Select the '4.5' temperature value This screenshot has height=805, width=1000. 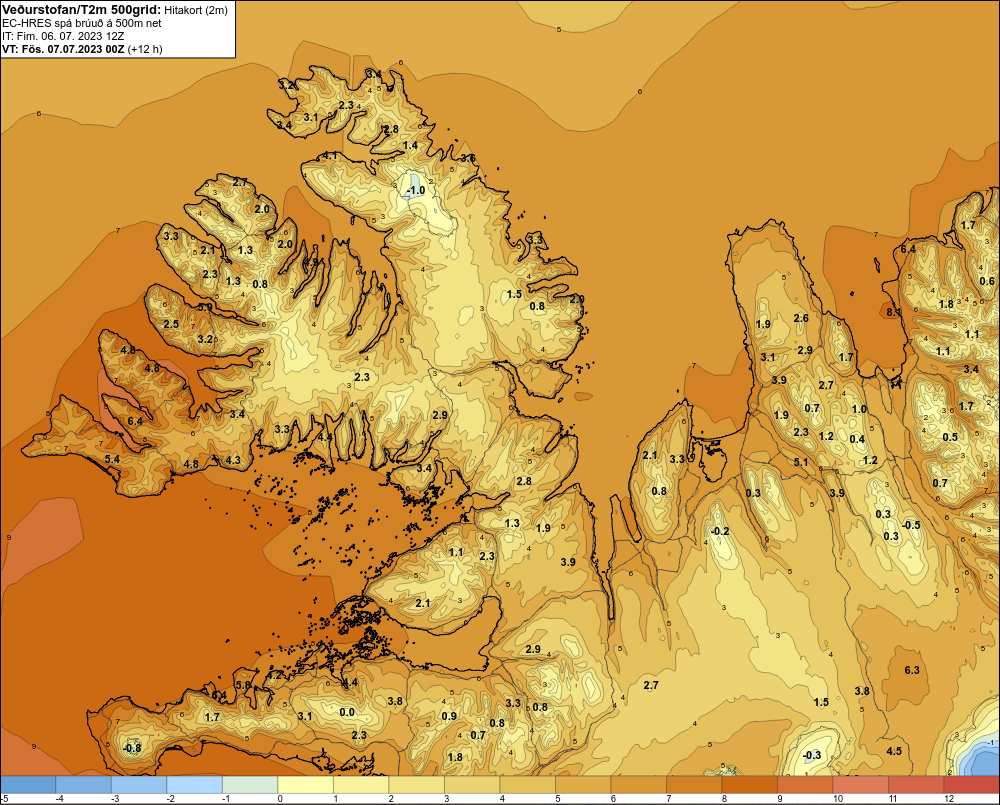[894, 751]
